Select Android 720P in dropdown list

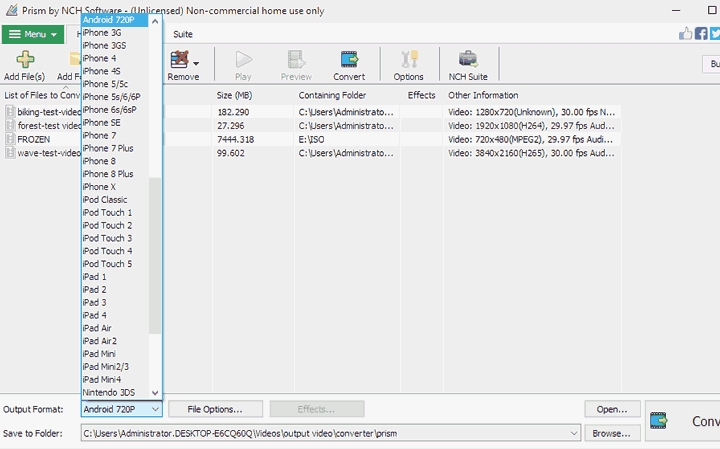115,20
